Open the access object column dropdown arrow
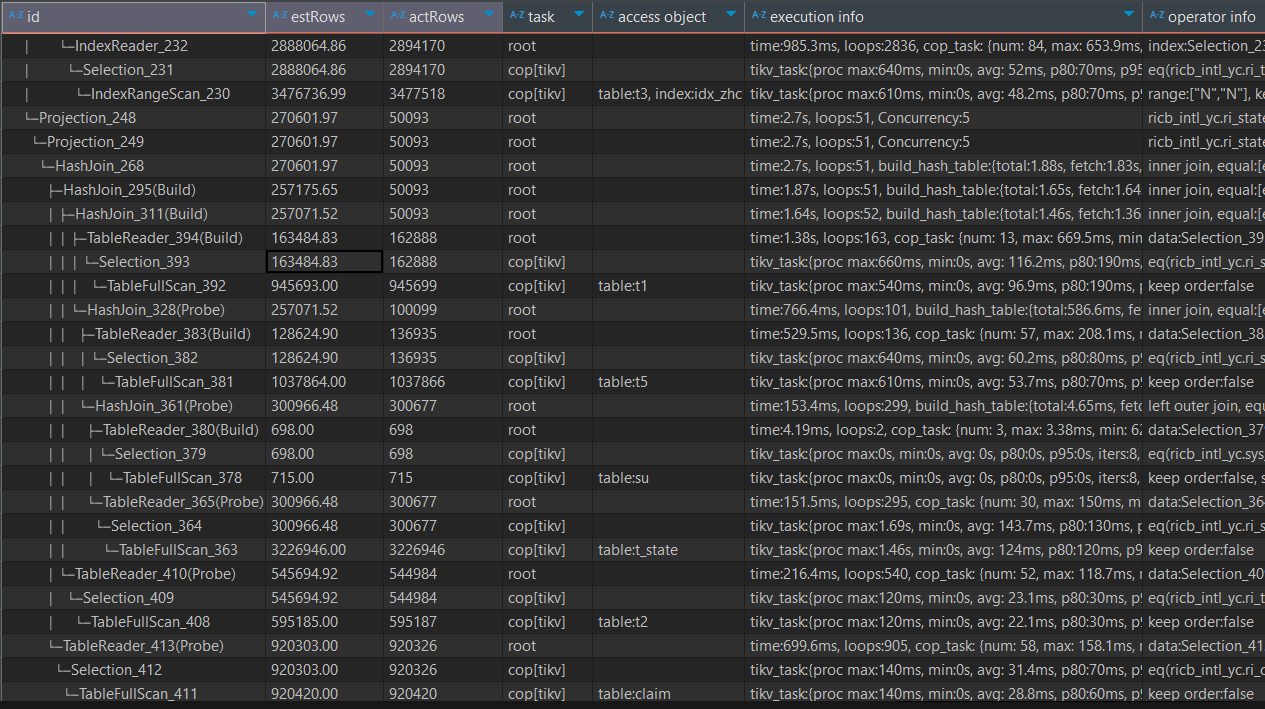 (x=730, y=16)
